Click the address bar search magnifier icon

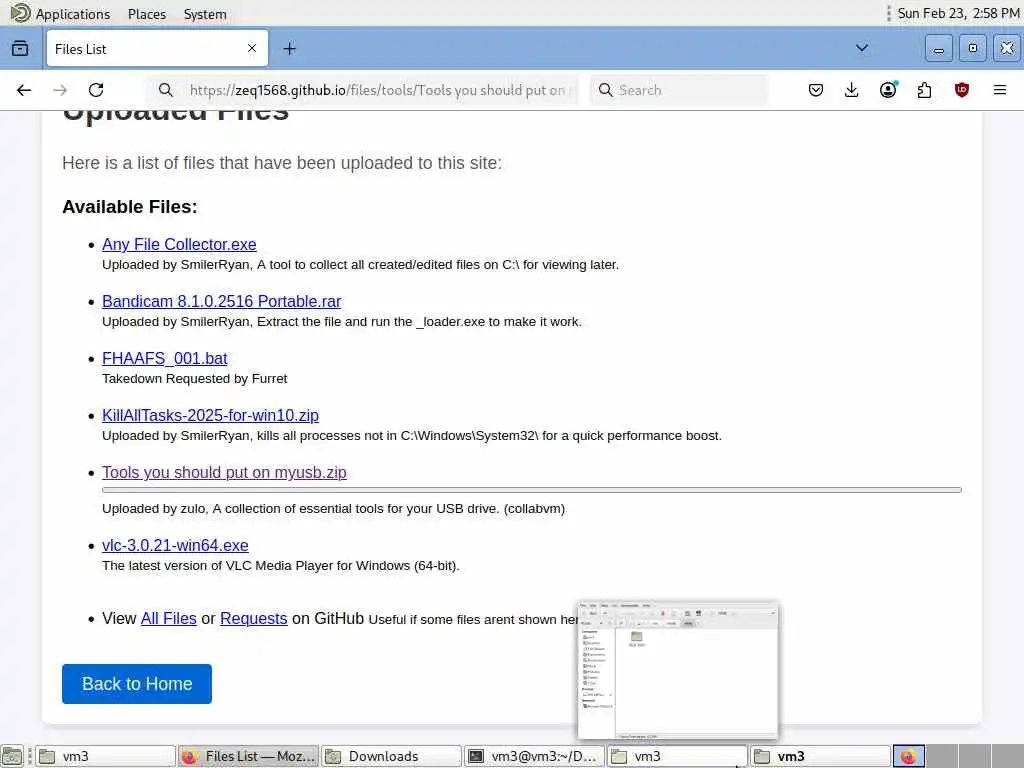point(166,90)
